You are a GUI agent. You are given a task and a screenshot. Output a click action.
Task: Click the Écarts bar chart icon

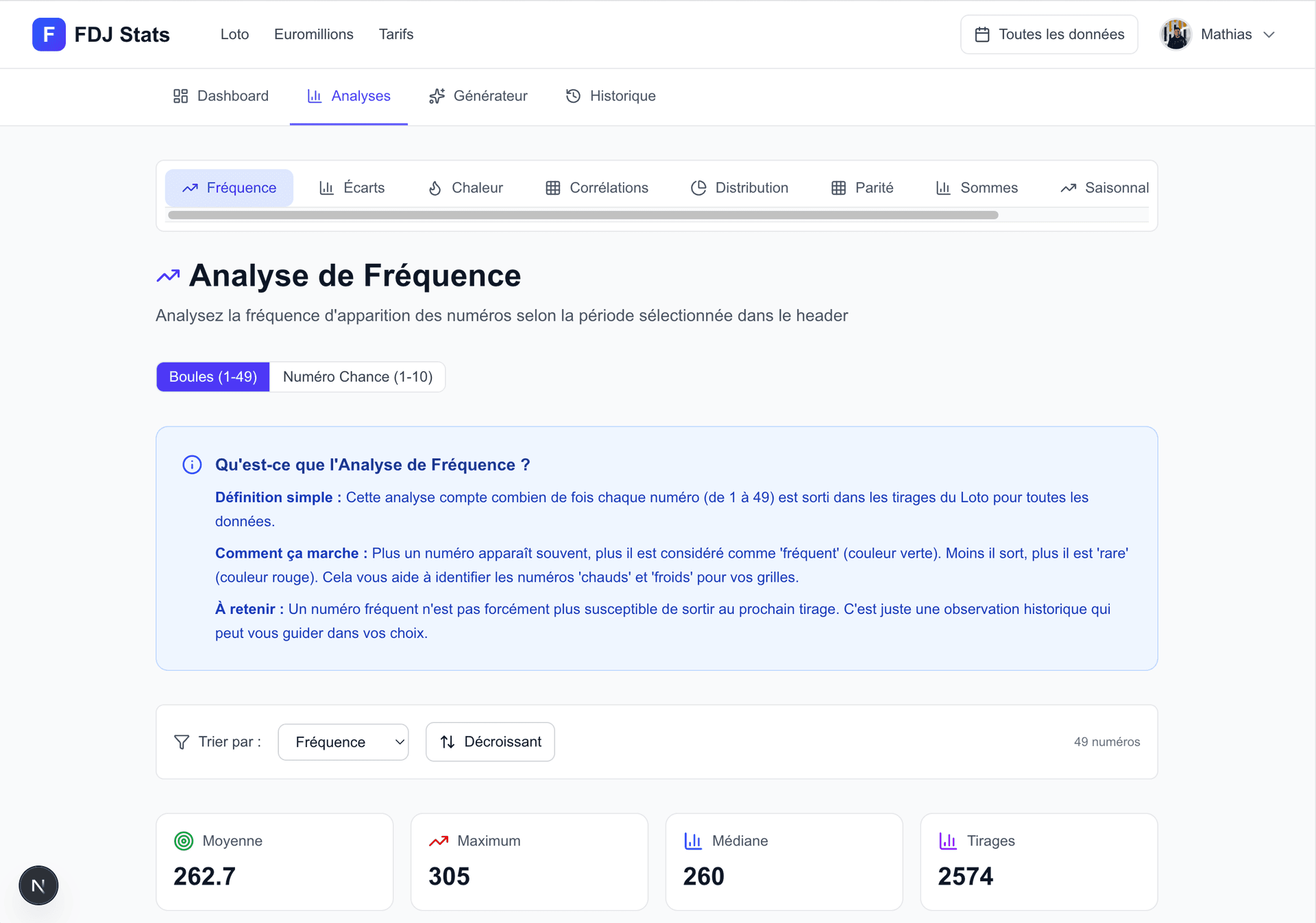click(327, 188)
